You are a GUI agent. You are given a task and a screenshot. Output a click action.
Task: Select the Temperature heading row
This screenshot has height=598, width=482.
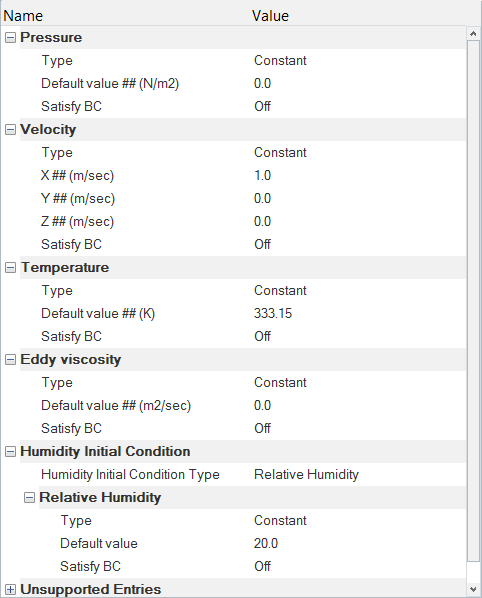point(243,267)
